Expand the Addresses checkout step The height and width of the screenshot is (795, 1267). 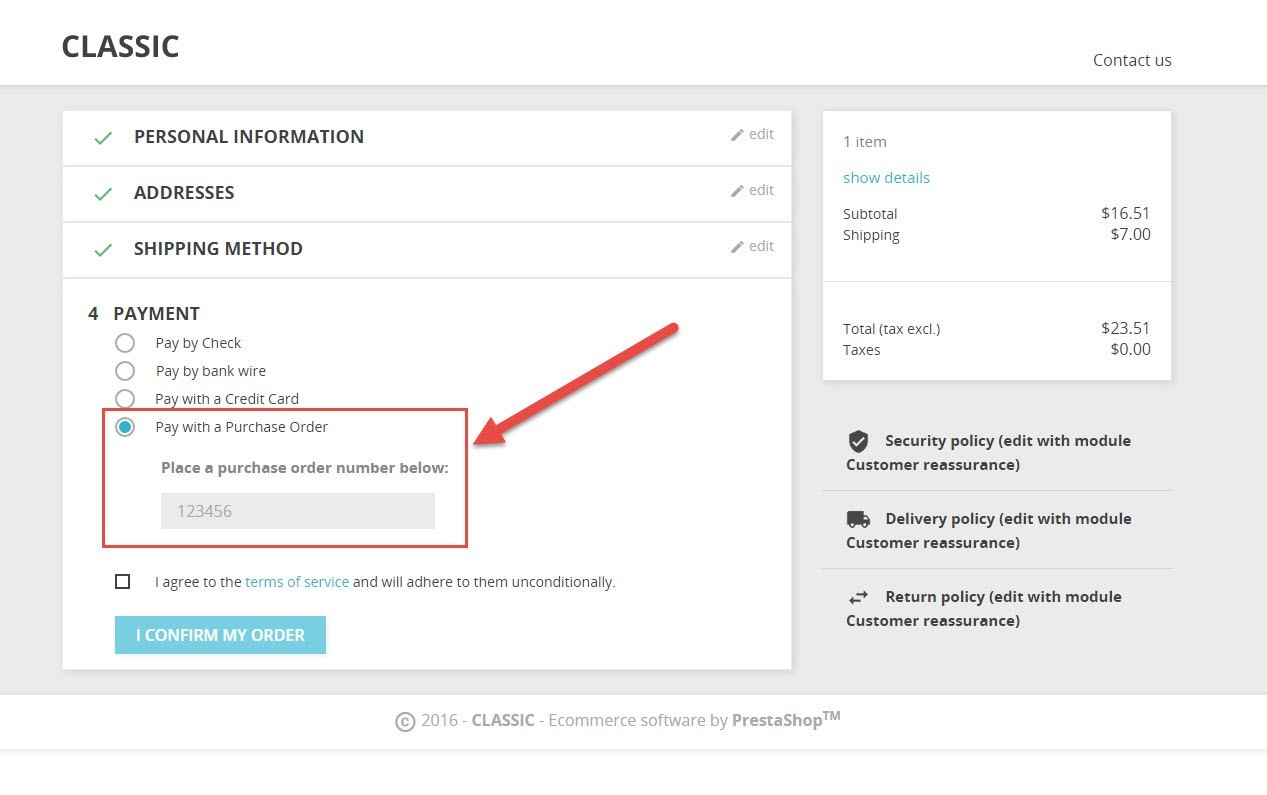pyautogui.click(x=427, y=194)
